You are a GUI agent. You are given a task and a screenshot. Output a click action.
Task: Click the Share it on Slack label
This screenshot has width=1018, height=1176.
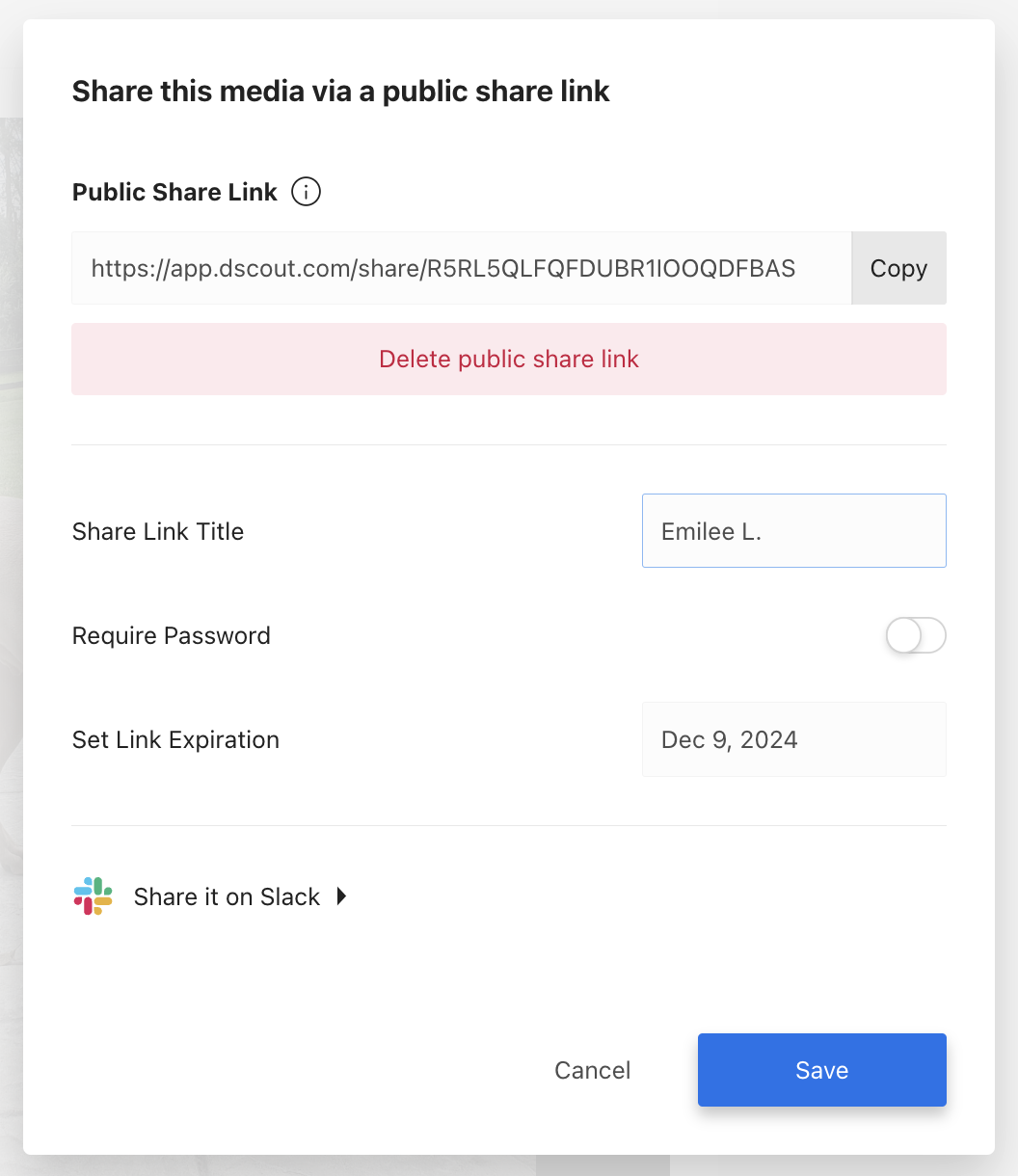tap(227, 896)
